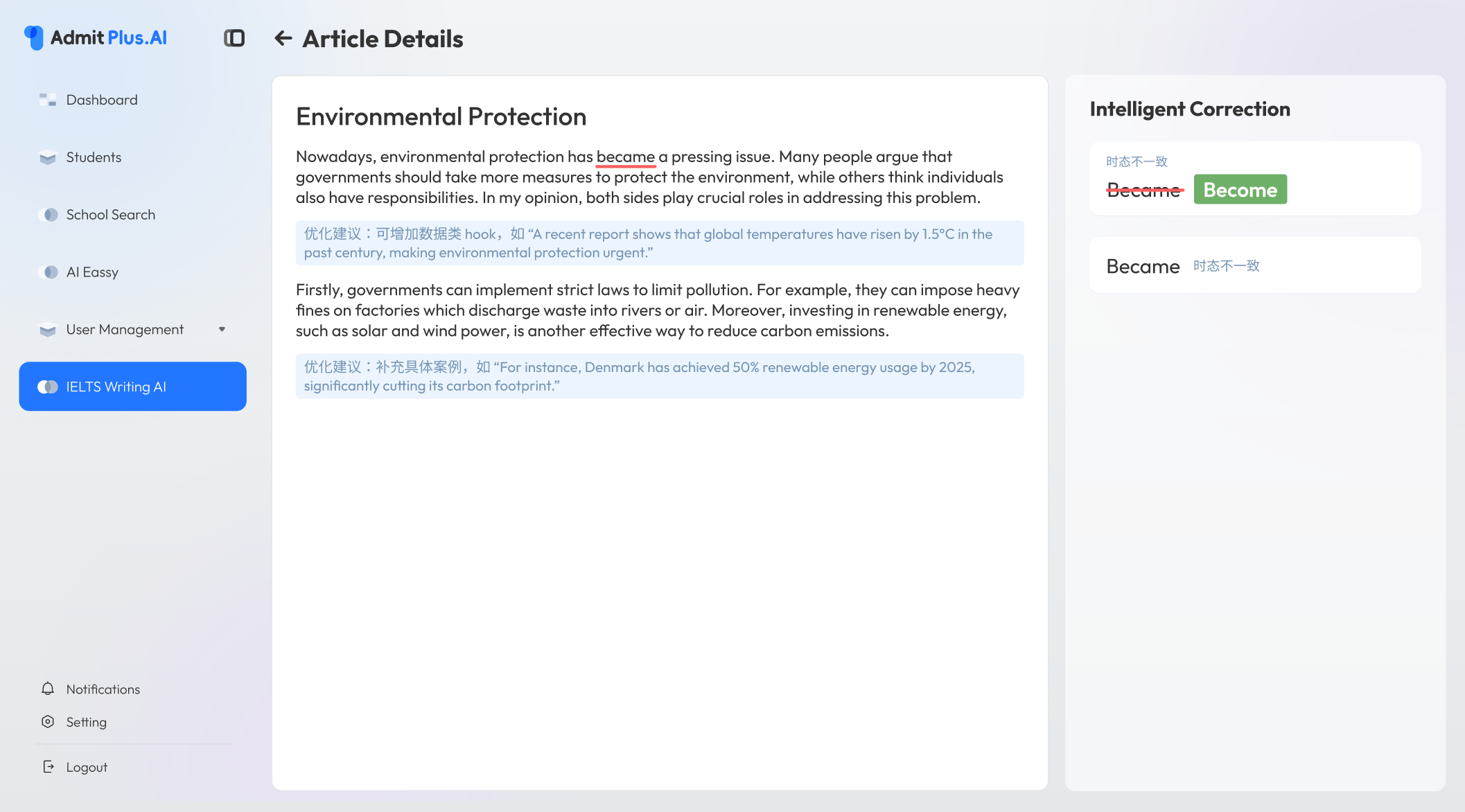Expand the User Management dropdown arrow

[x=222, y=330]
